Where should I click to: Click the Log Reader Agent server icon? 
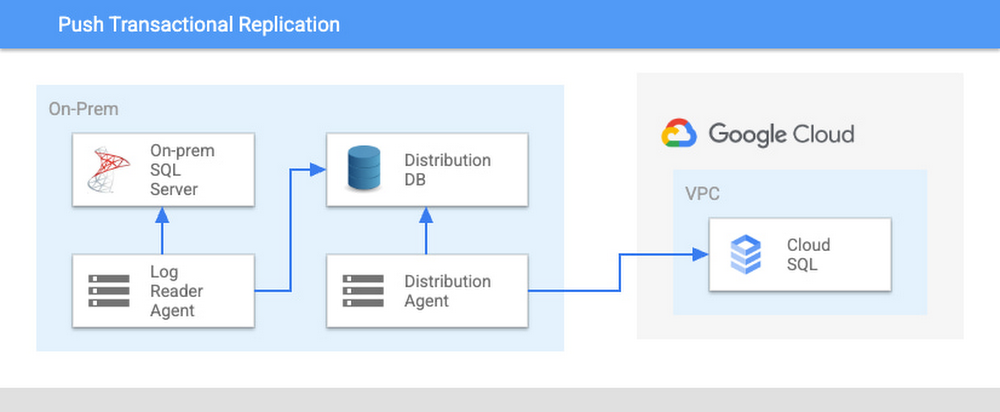click(x=109, y=291)
